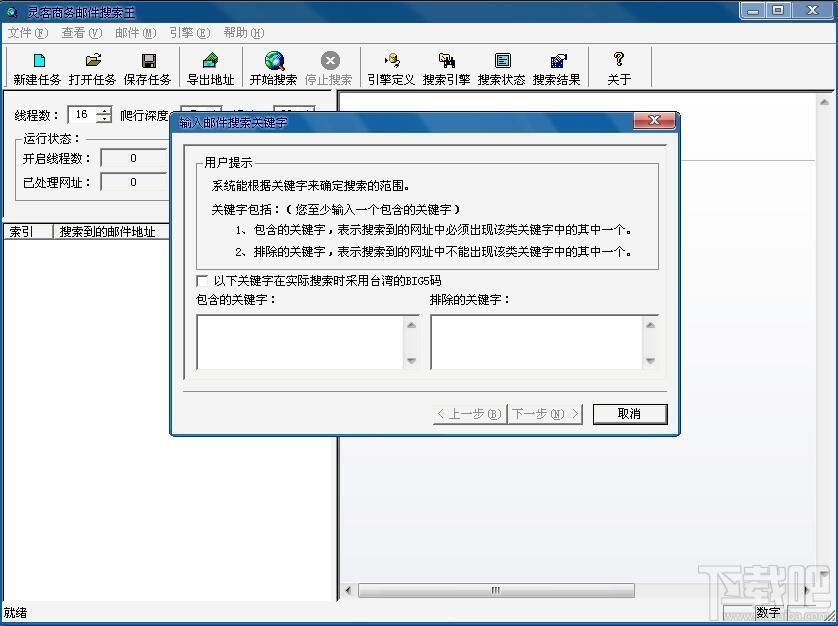The width and height of the screenshot is (838, 626).
Task: Click the 搜索引擎 (Search Engine) toolbar icon
Action: [446, 68]
